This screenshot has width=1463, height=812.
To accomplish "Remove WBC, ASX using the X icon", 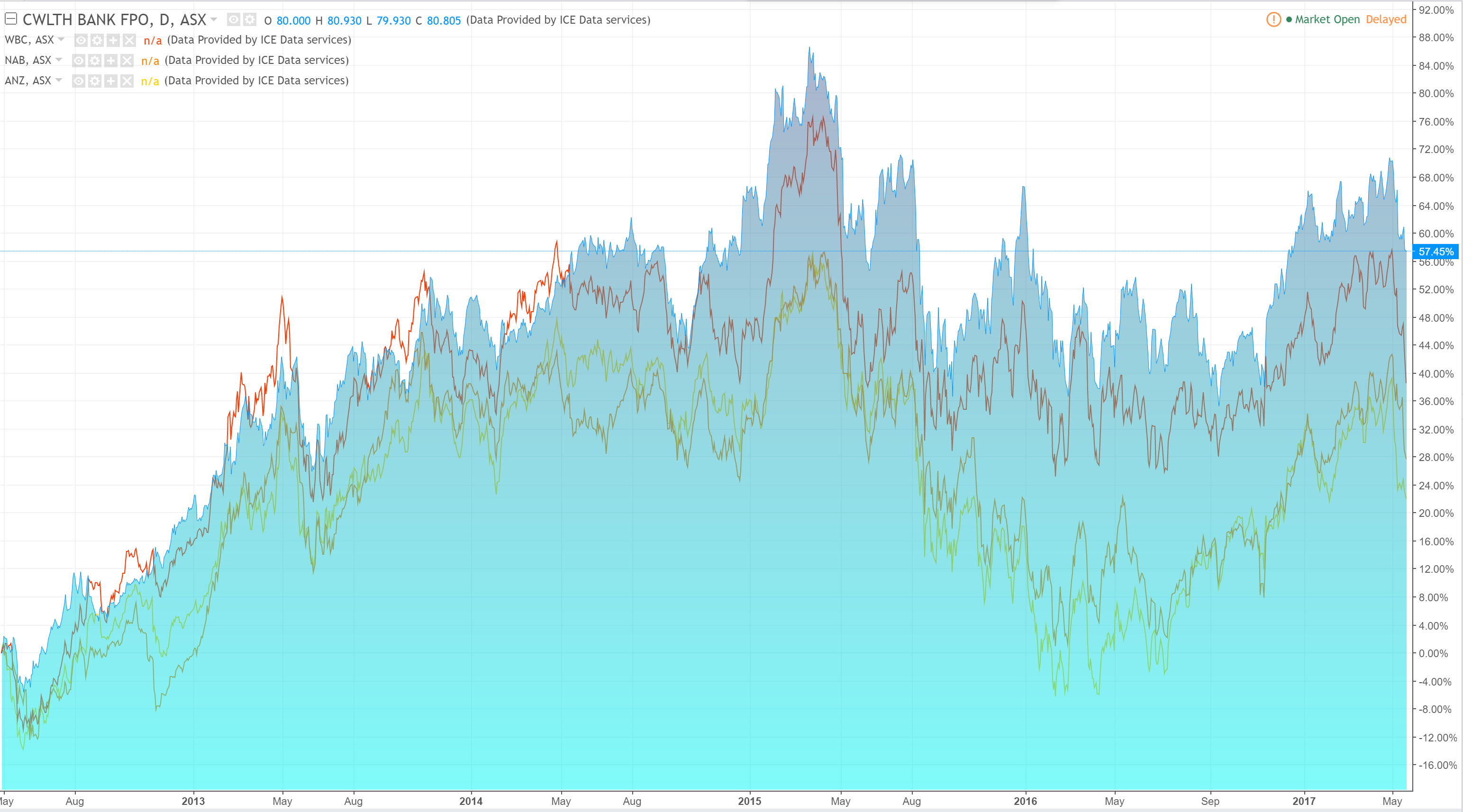I will pyautogui.click(x=129, y=40).
